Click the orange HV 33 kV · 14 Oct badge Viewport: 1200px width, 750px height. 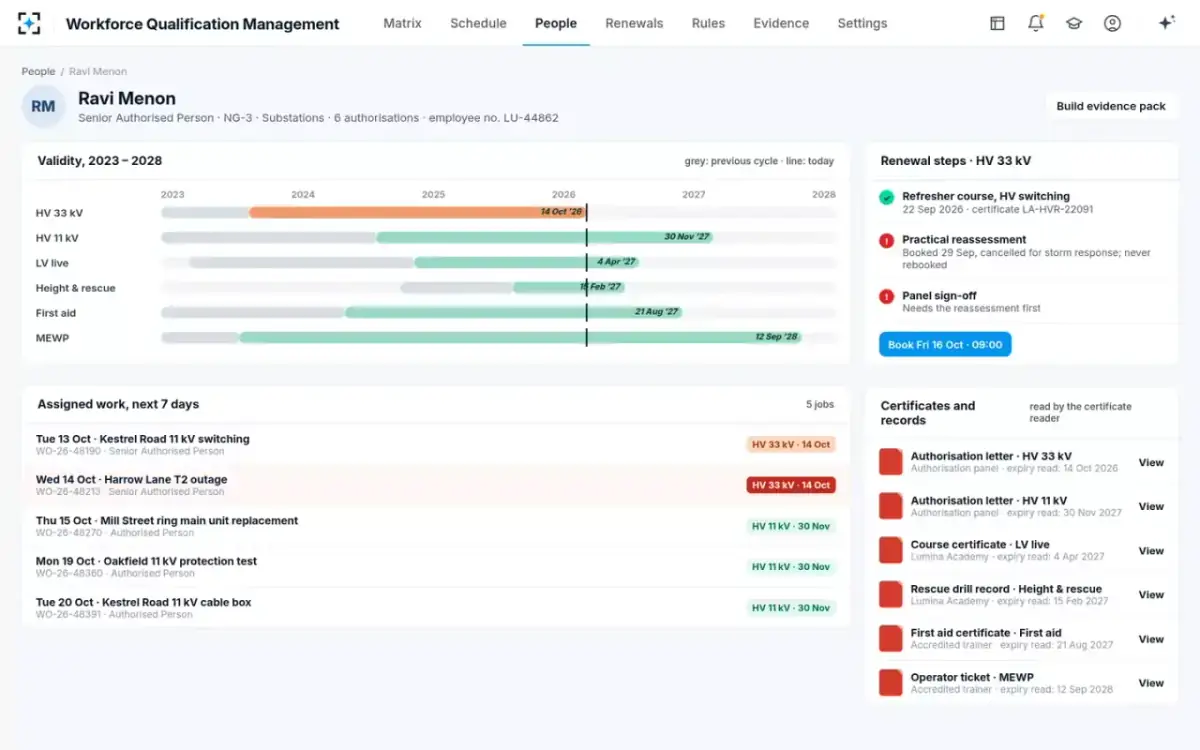click(x=791, y=444)
